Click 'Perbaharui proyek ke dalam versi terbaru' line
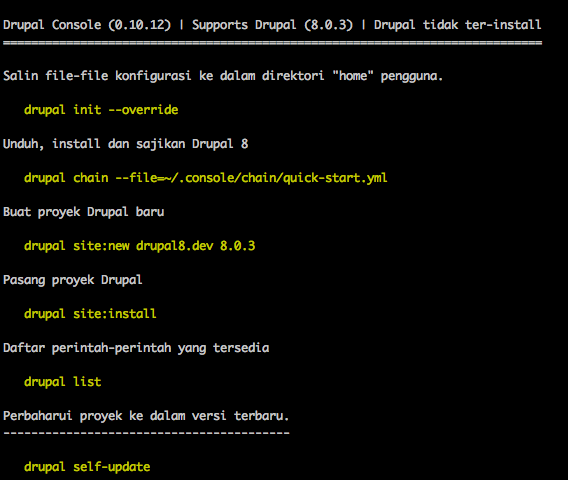The image size is (568, 480). click(x=146, y=416)
